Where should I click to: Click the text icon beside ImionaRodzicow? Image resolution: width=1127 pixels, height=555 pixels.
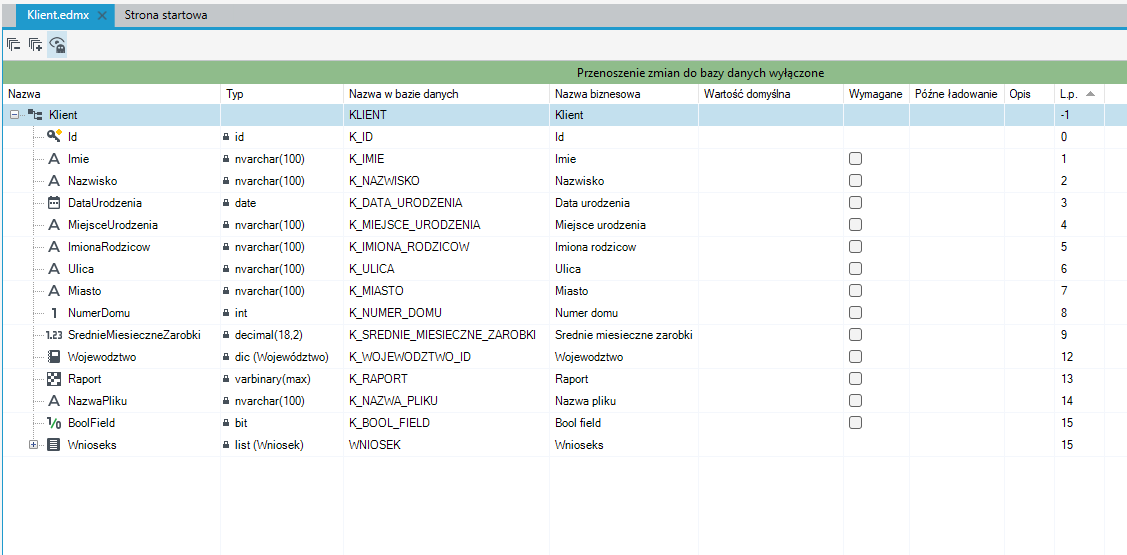point(54,247)
